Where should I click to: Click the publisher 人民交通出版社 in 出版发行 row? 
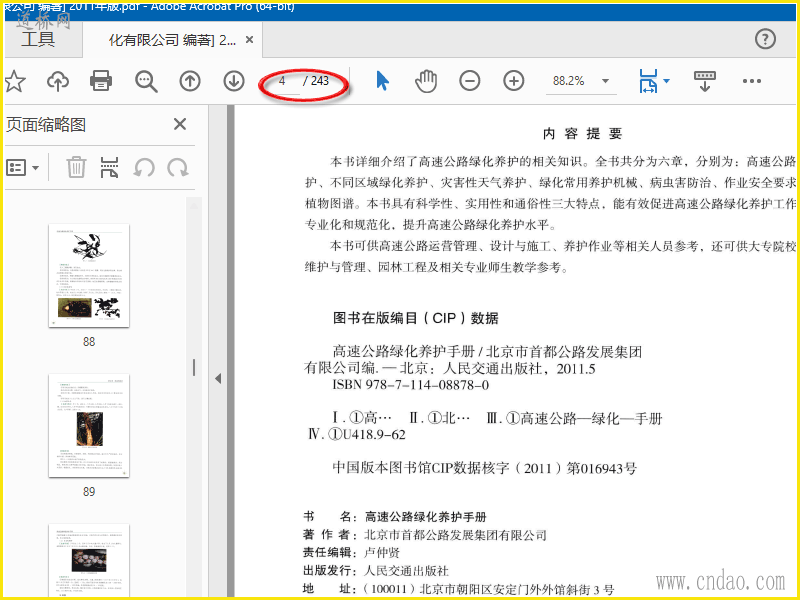406,570
